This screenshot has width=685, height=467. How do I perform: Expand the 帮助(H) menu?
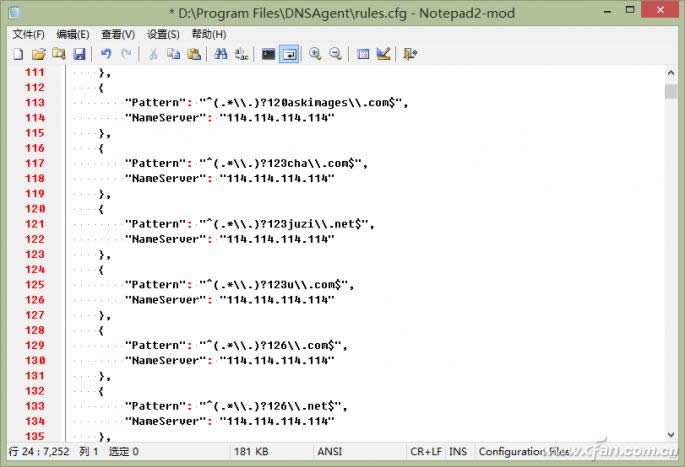click(x=208, y=34)
